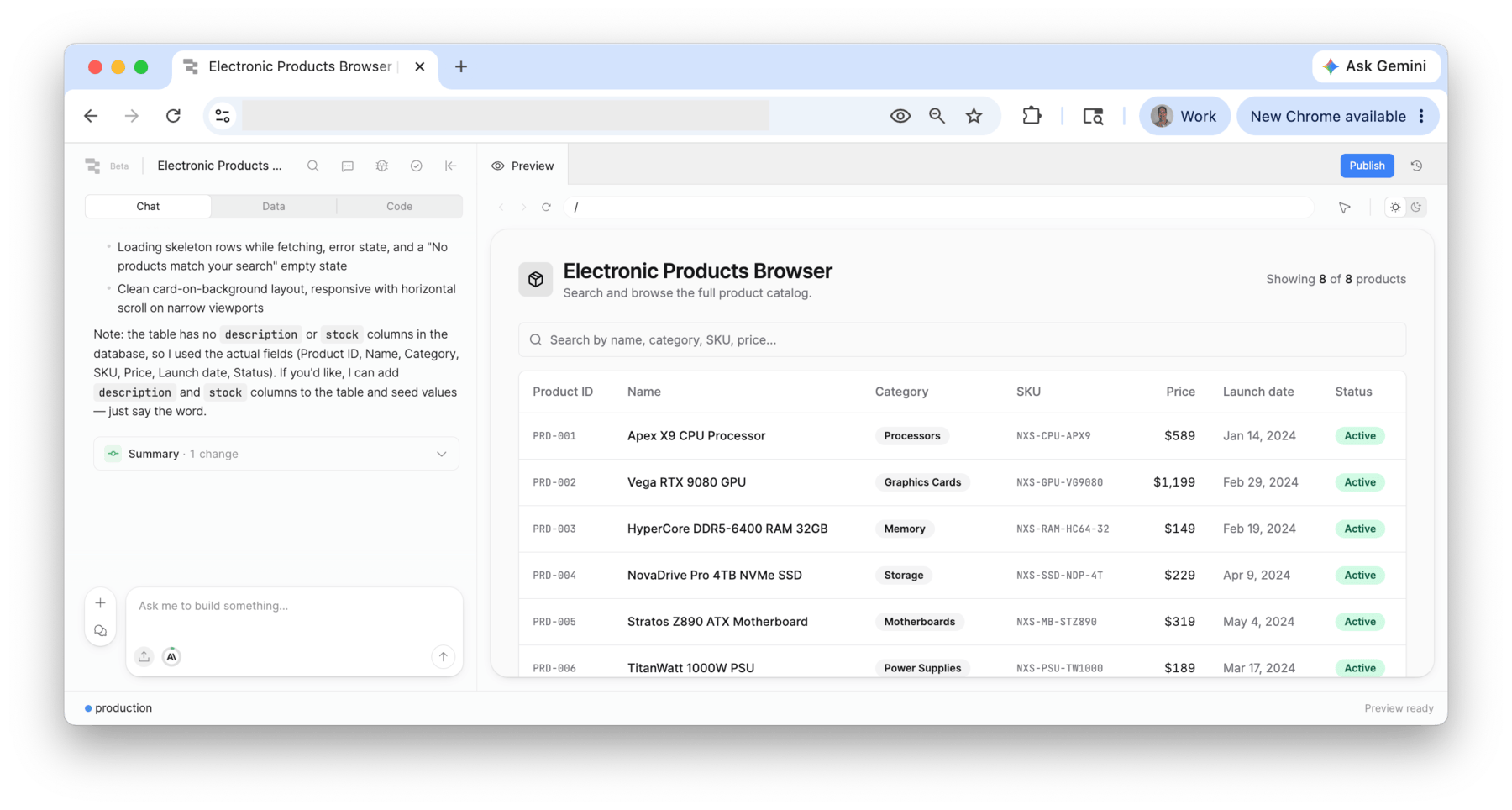Image resolution: width=1512 pixels, height=810 pixels.
Task: Click the product search box
Action: 962,339
